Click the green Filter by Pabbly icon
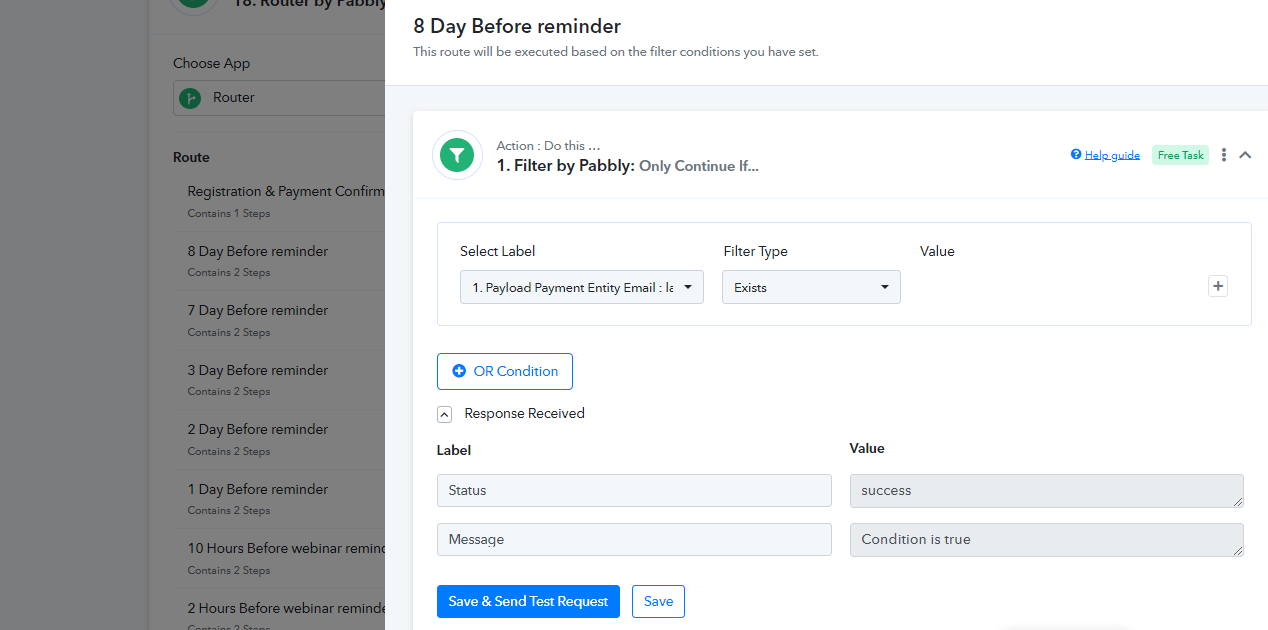 coord(457,155)
